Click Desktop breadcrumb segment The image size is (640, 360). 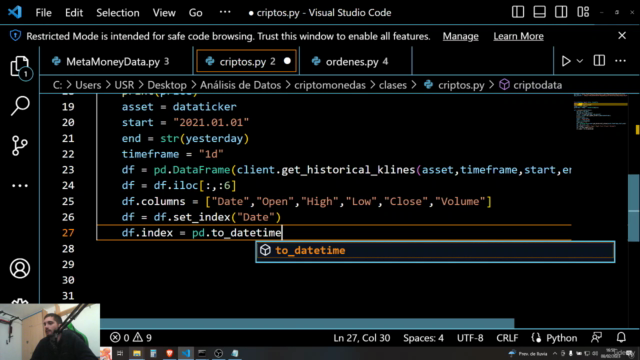pyautogui.click(x=167, y=85)
